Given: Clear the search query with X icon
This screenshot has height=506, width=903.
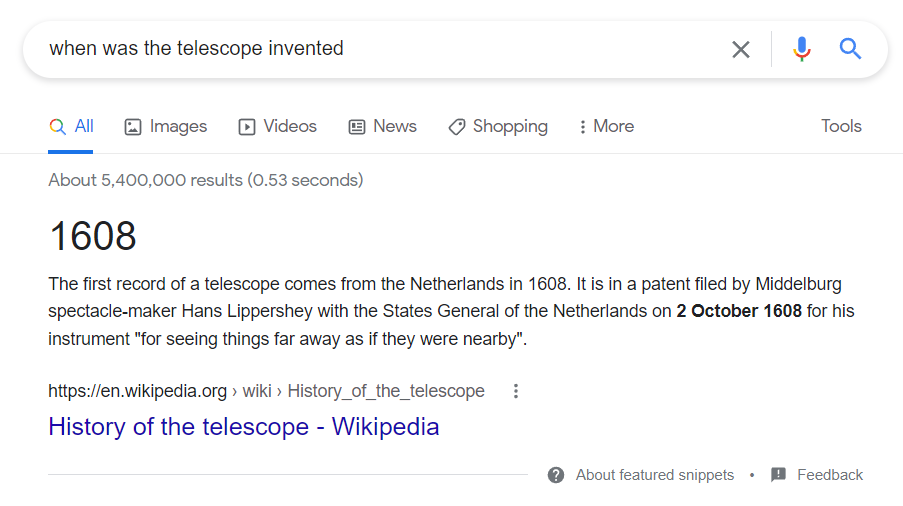Looking at the screenshot, I should (741, 50).
